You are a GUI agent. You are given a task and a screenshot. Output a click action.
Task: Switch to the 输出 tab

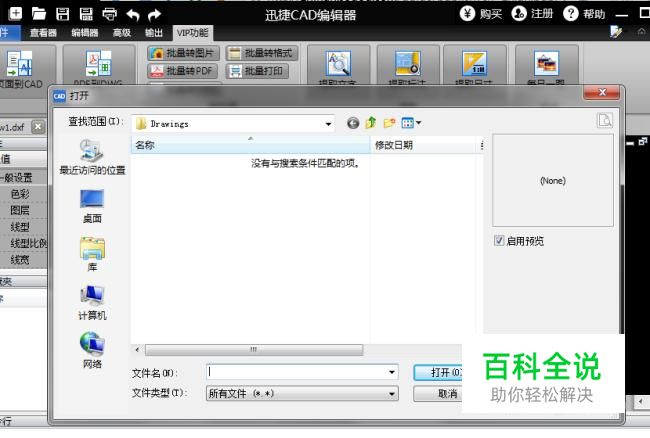point(154,33)
